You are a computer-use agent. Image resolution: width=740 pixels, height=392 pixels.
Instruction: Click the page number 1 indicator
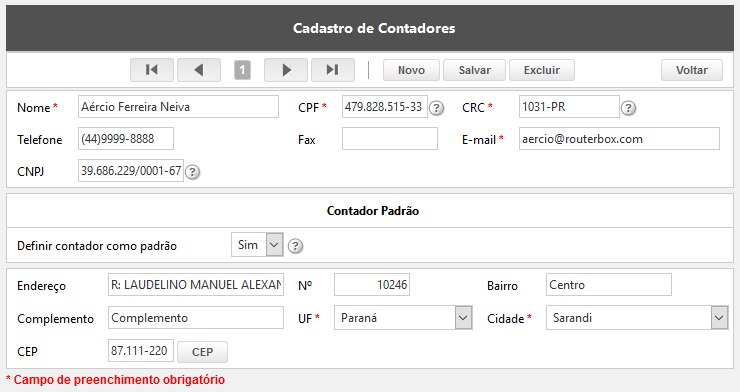(x=242, y=70)
